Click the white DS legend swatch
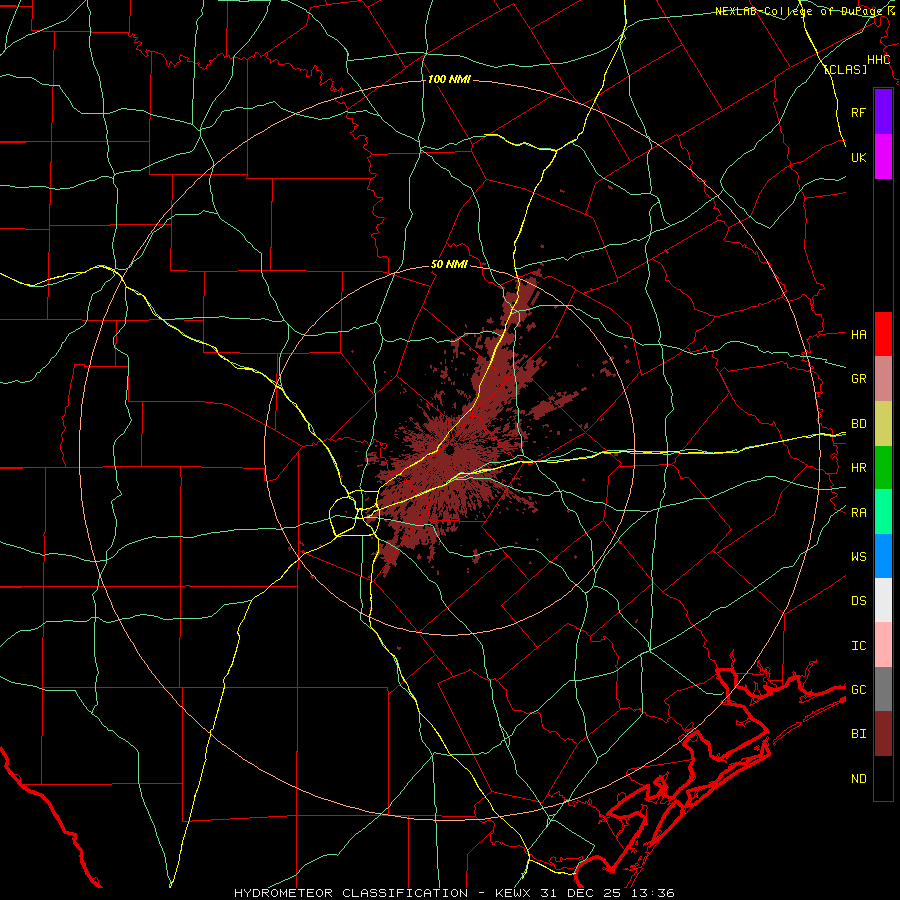The height and width of the screenshot is (900, 900). (883, 600)
